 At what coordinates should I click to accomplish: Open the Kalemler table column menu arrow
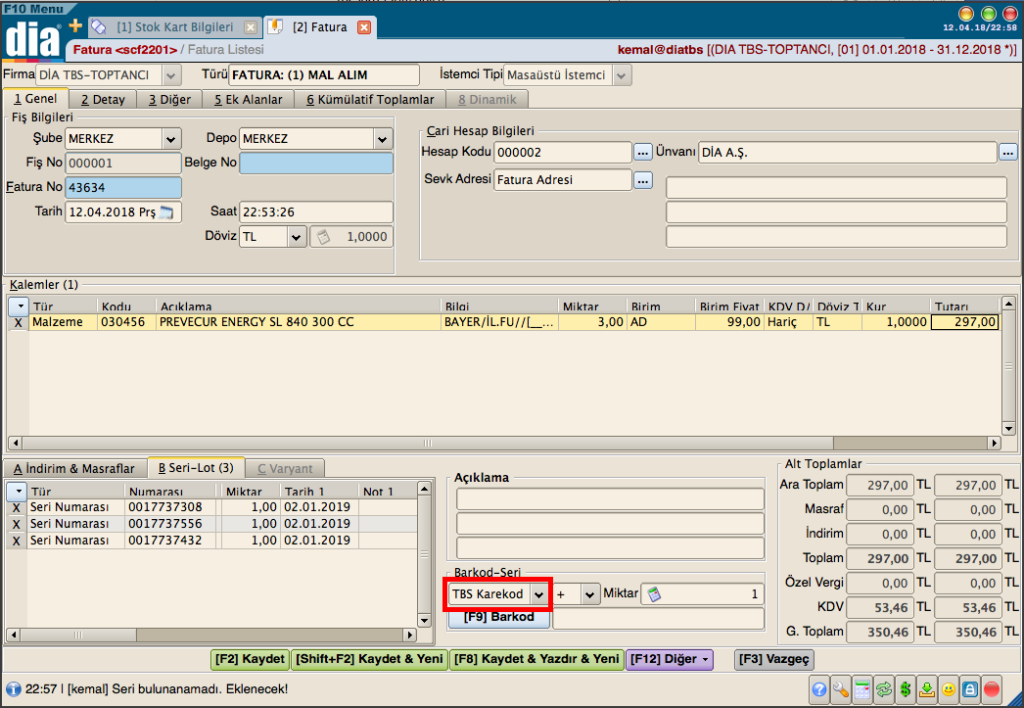[x=20, y=306]
